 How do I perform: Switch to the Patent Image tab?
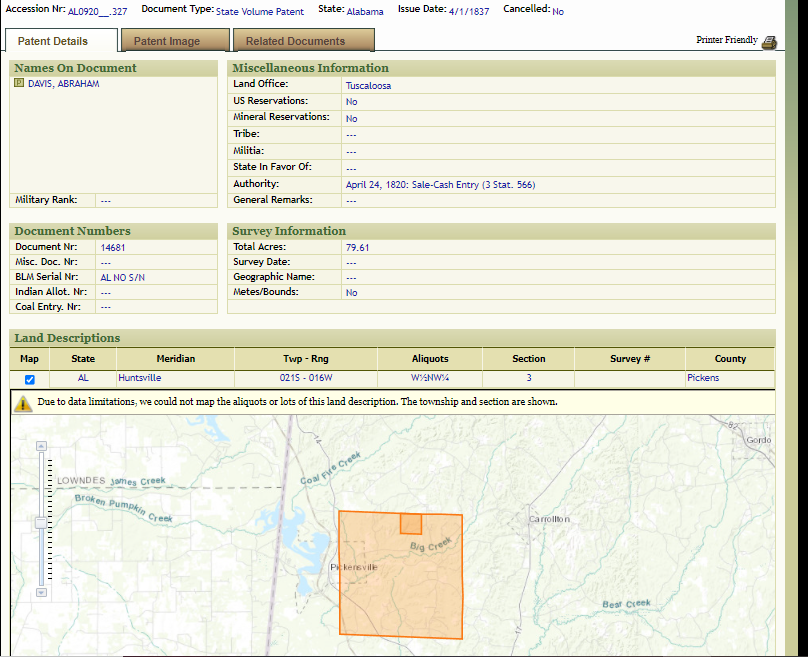[x=167, y=41]
